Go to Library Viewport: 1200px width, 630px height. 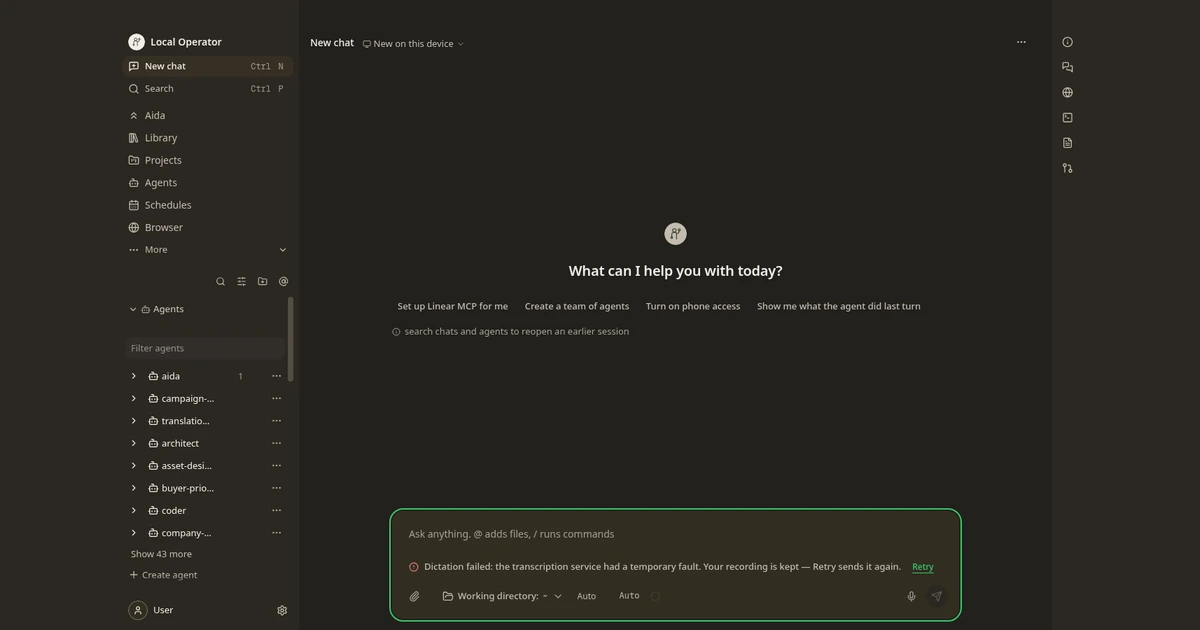207,138
